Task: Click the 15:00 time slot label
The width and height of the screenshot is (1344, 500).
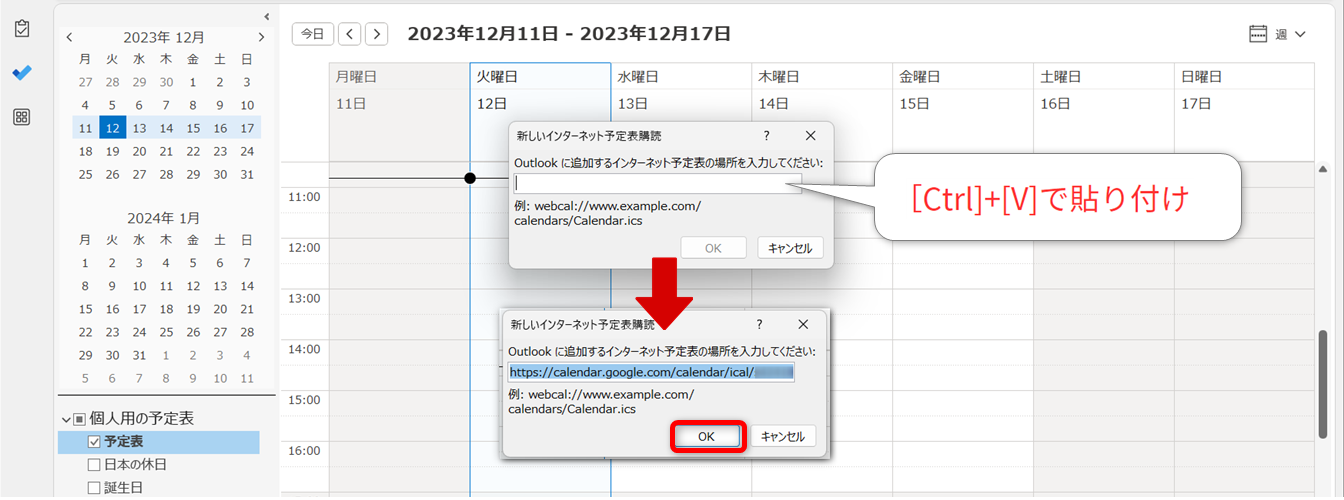Action: pos(303,400)
